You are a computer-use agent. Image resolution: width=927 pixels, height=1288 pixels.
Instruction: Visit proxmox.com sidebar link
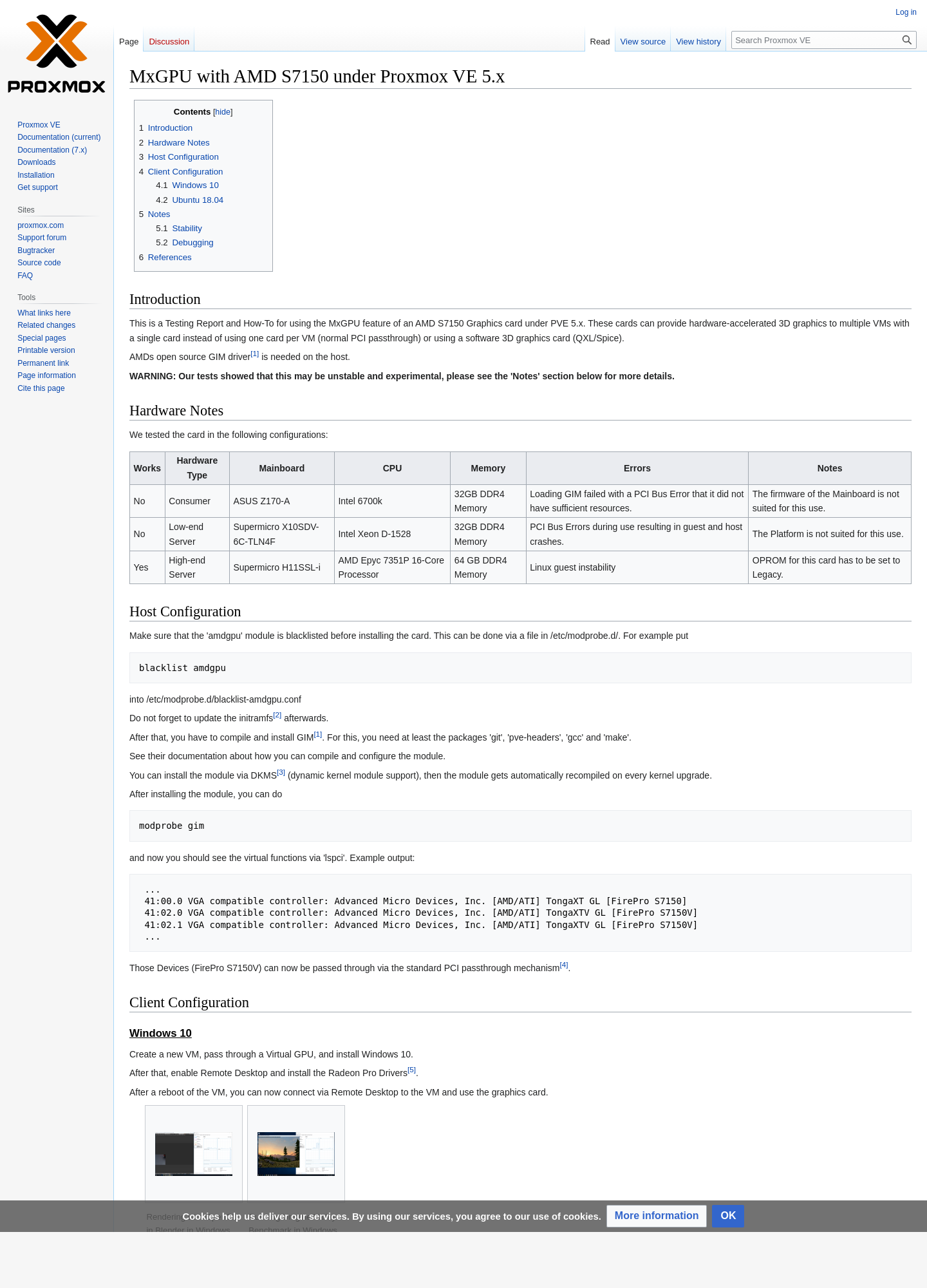pyautogui.click(x=41, y=225)
